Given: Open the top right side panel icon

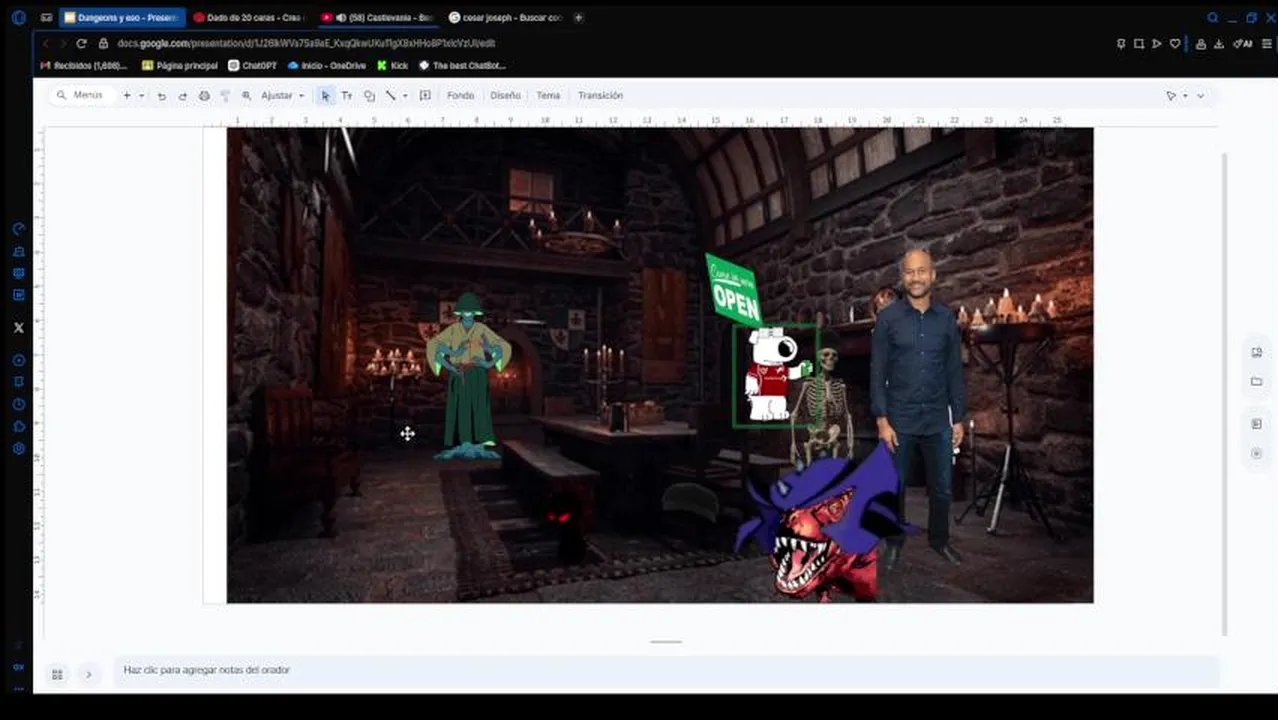Looking at the screenshot, I should tap(1256, 352).
